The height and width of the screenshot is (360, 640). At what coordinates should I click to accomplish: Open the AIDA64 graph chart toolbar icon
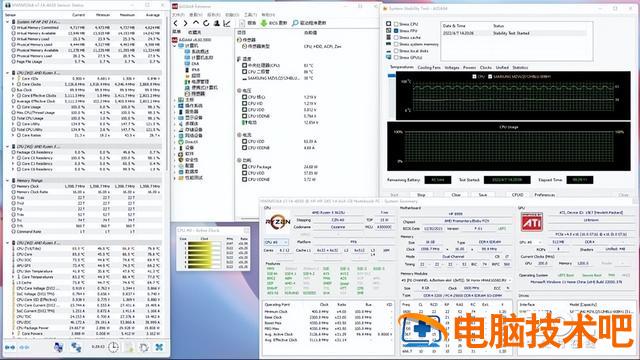[x=227, y=23]
